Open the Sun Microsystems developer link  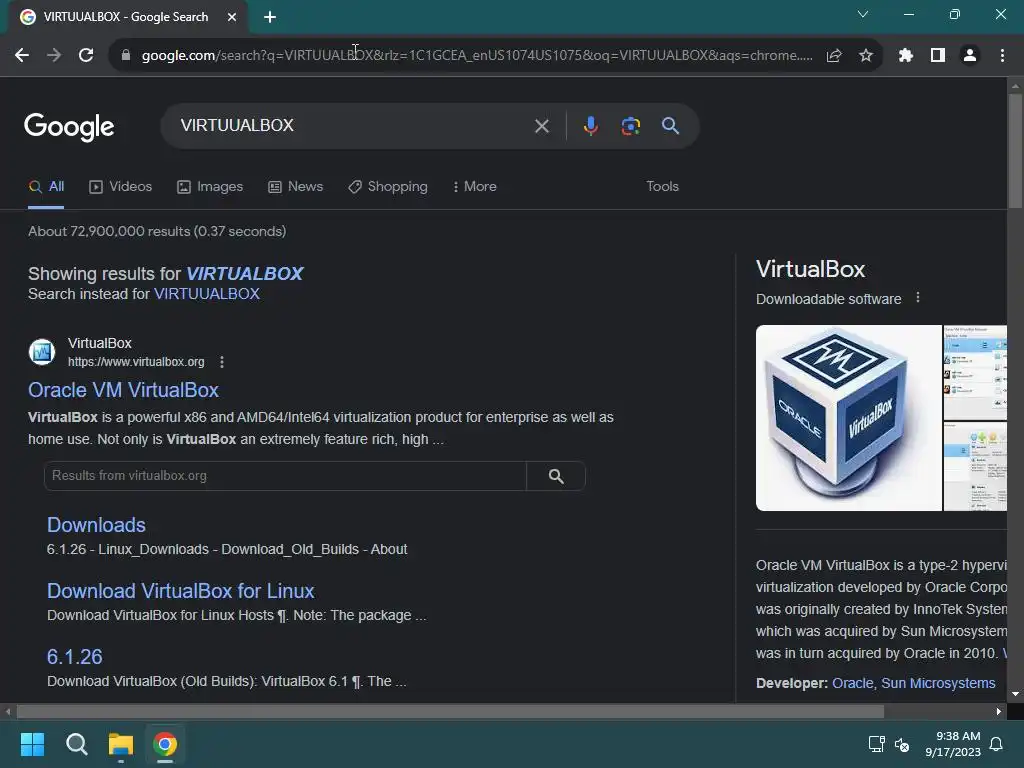click(938, 683)
